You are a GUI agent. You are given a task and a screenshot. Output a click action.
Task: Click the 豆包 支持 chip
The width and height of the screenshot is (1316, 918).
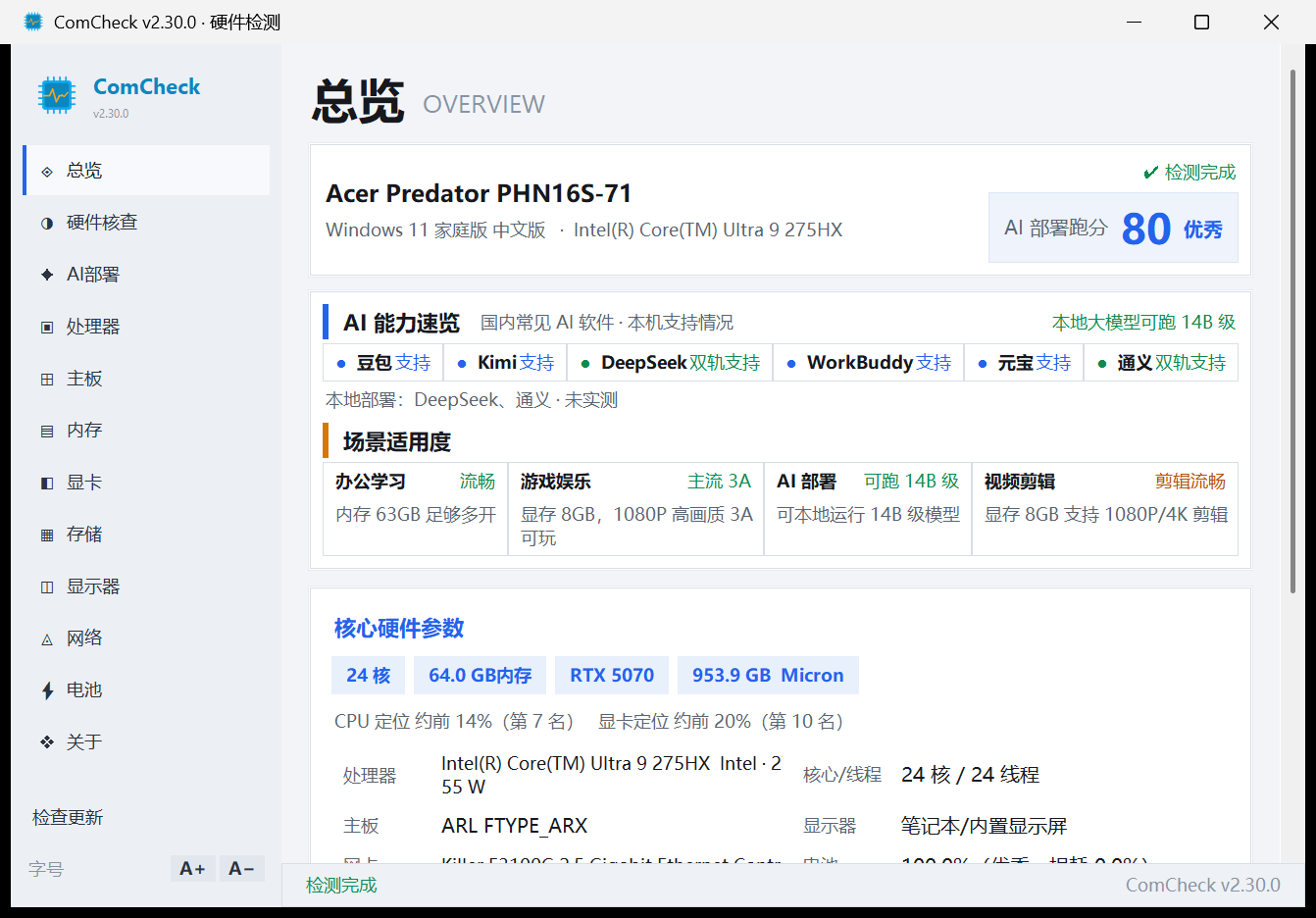coord(383,363)
